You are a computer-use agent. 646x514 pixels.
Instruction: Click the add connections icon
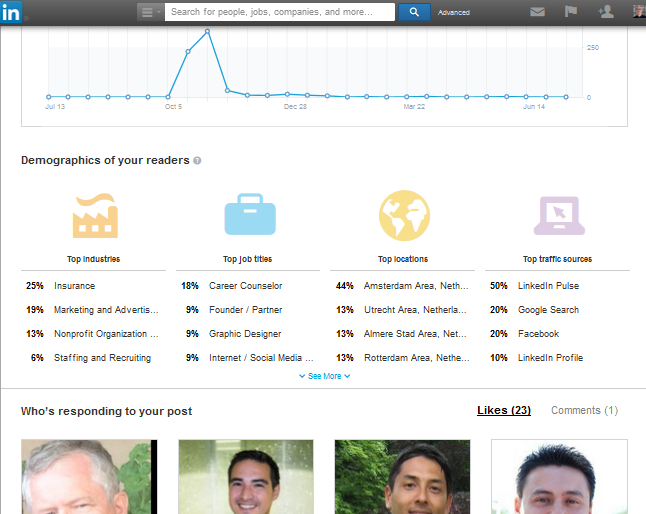(605, 12)
